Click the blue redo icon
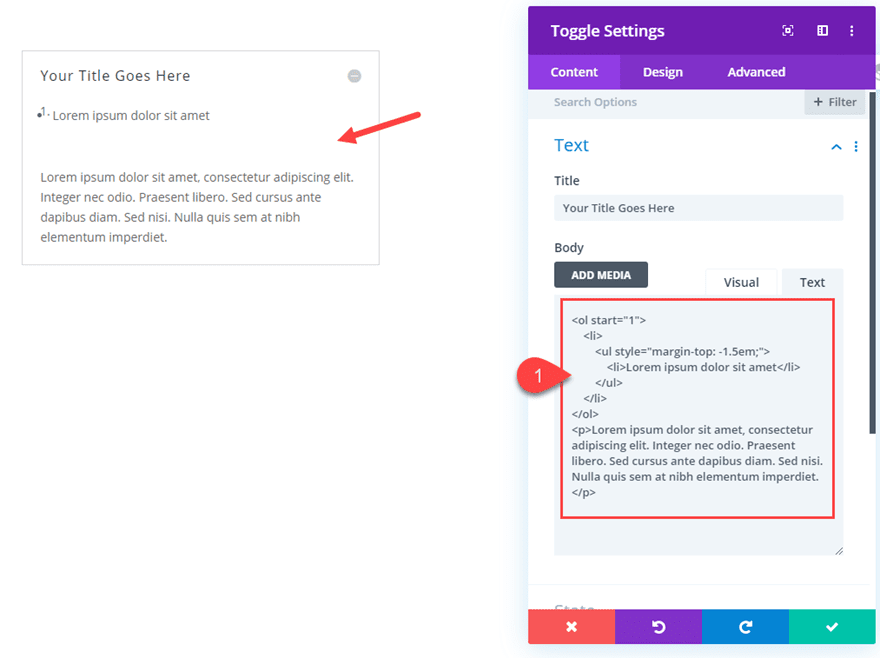This screenshot has height=658, width=880. click(x=745, y=627)
